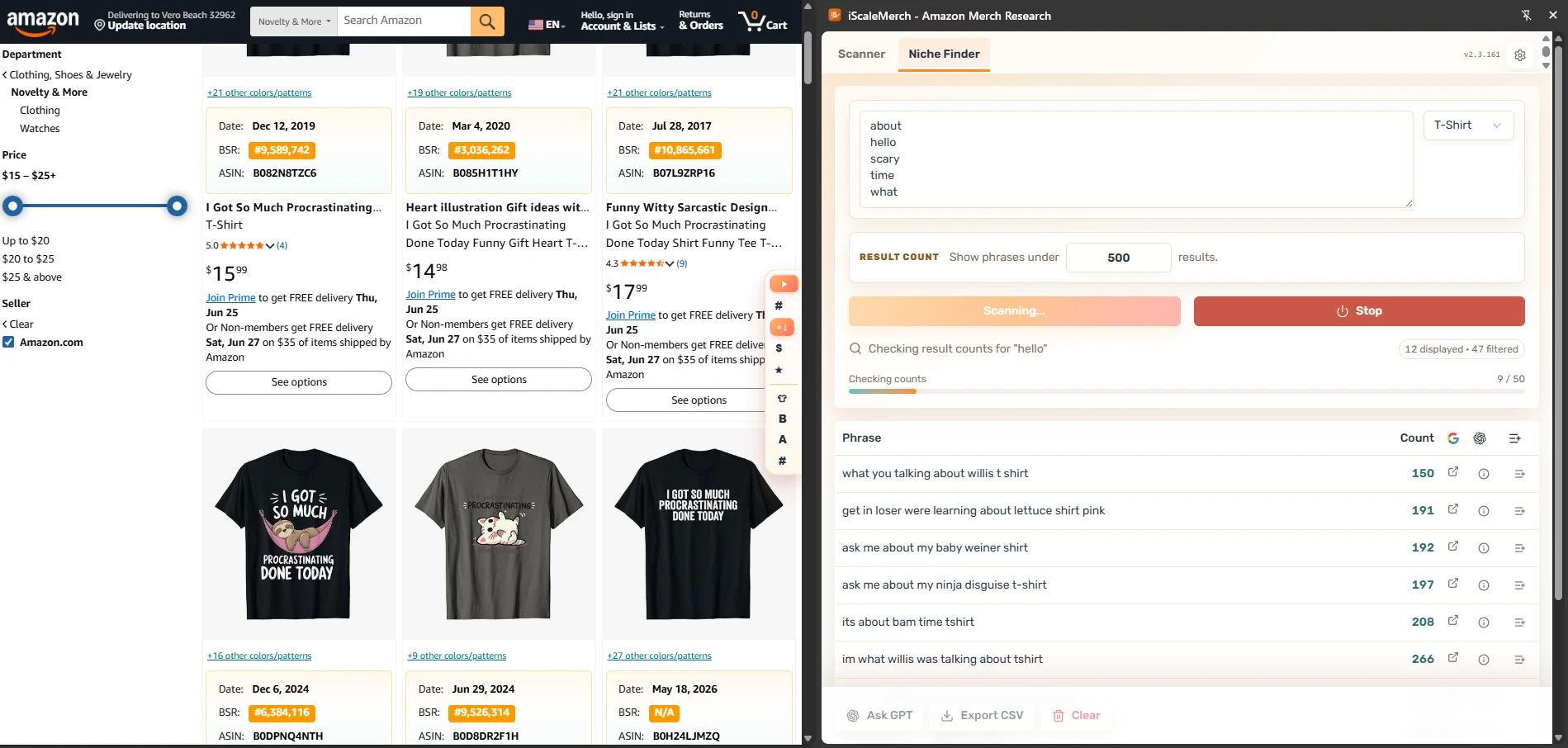This screenshot has height=748, width=1568.
Task: Click See options under $14.98 shirt
Action: click(499, 380)
